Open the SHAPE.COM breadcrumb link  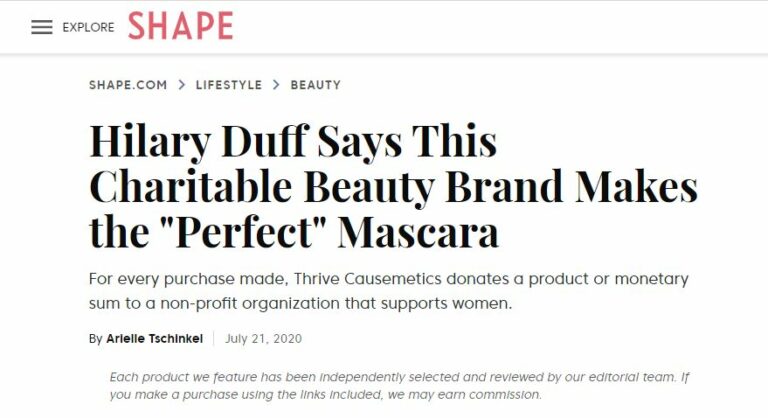128,85
